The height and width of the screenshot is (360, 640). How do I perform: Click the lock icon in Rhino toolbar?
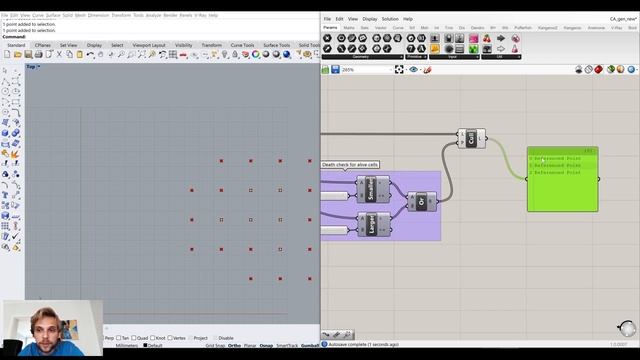point(235,54)
